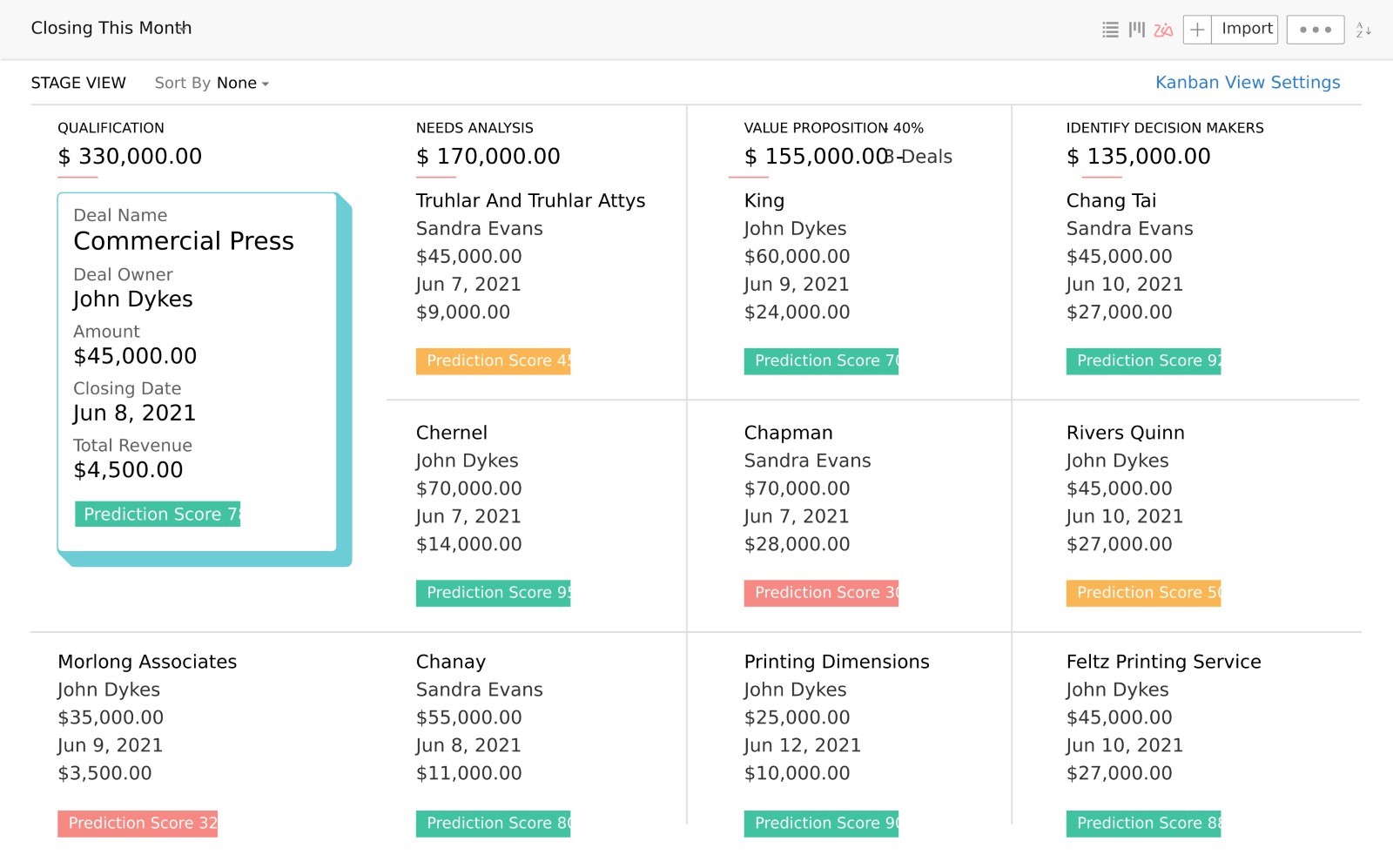Screen dimensions: 1393x868
Task: Switch to kanban view icon
Action: click(x=1137, y=30)
